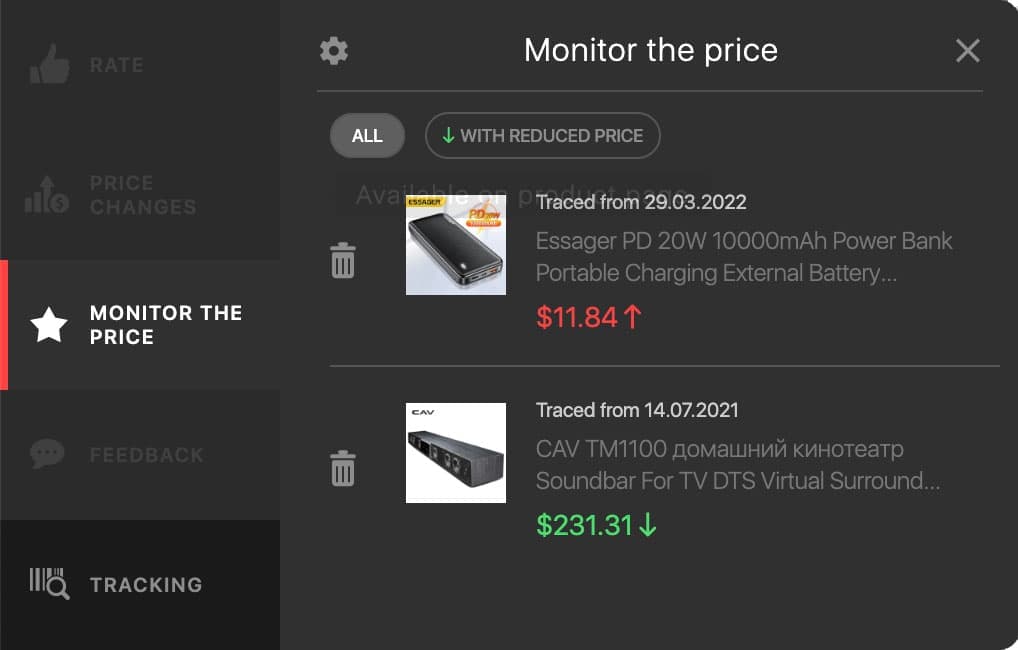Screen dimensions: 1018x650
Task: Click the thumbs-up Rate icon
Action: pos(49,65)
